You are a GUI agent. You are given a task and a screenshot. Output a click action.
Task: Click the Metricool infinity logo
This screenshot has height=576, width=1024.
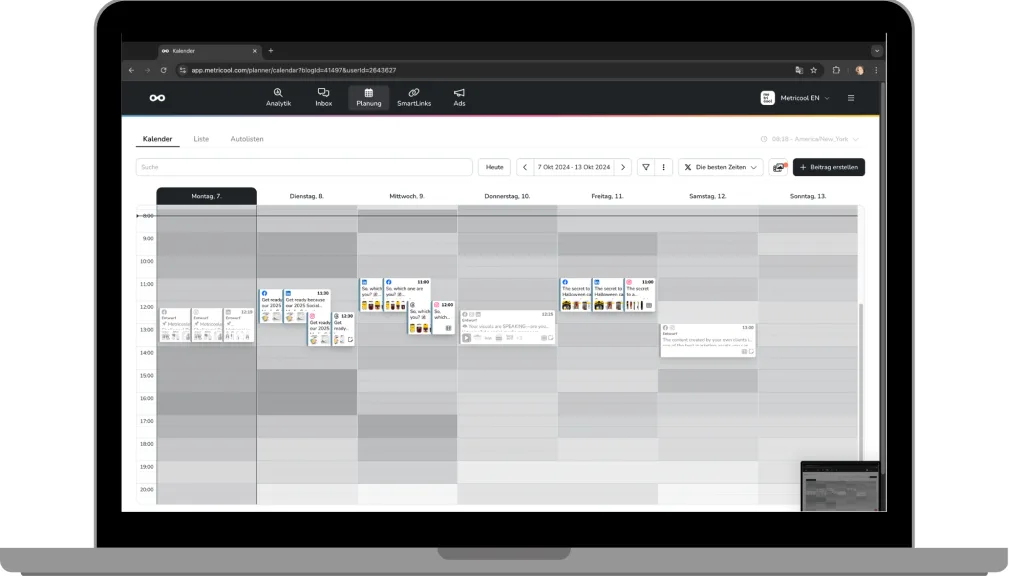tap(157, 97)
